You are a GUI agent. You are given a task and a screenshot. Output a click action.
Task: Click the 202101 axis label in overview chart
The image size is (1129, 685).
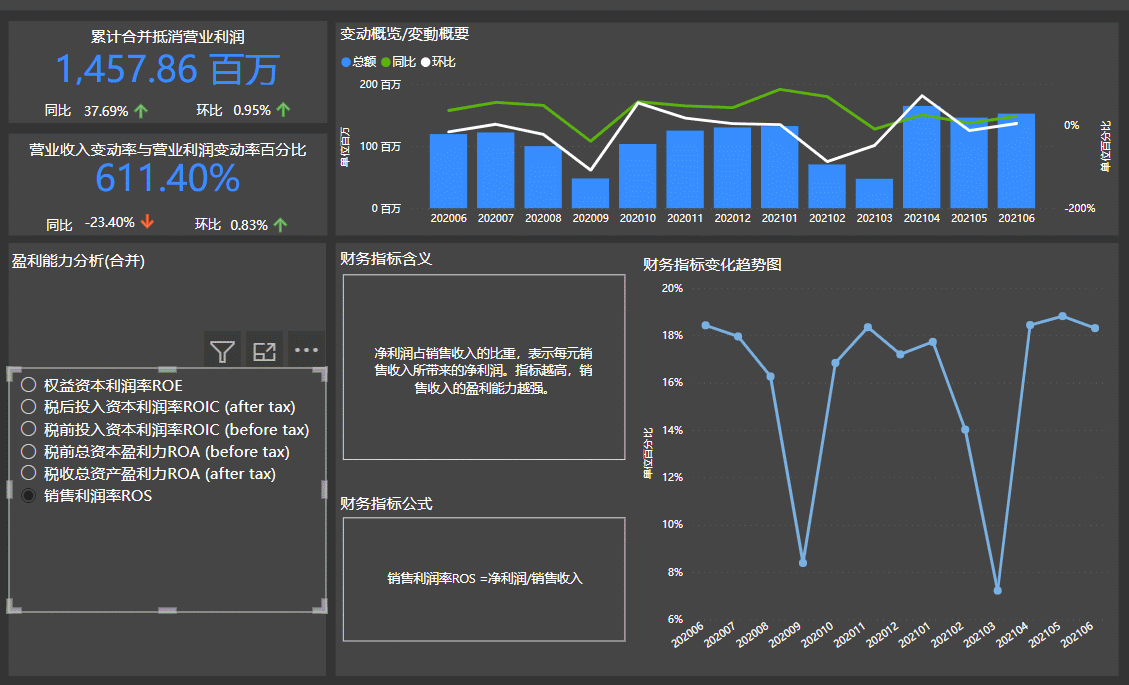[780, 218]
